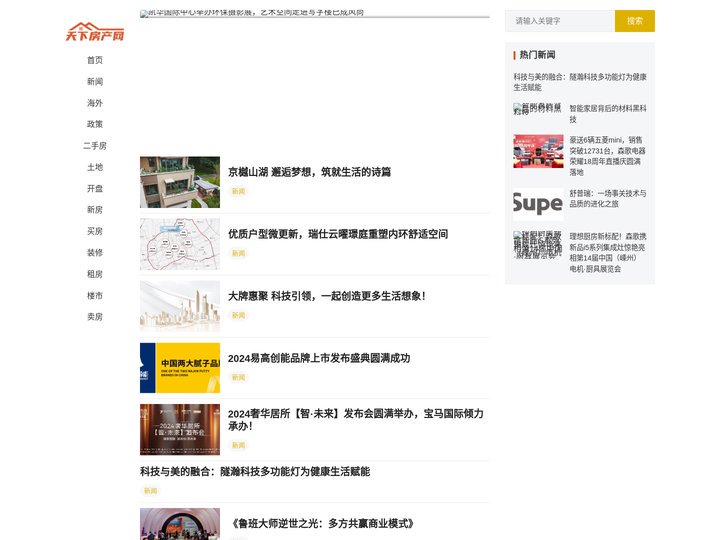The width and height of the screenshot is (720, 540).
Task: Open main list article 科技与美的融合
Action: click(255, 472)
